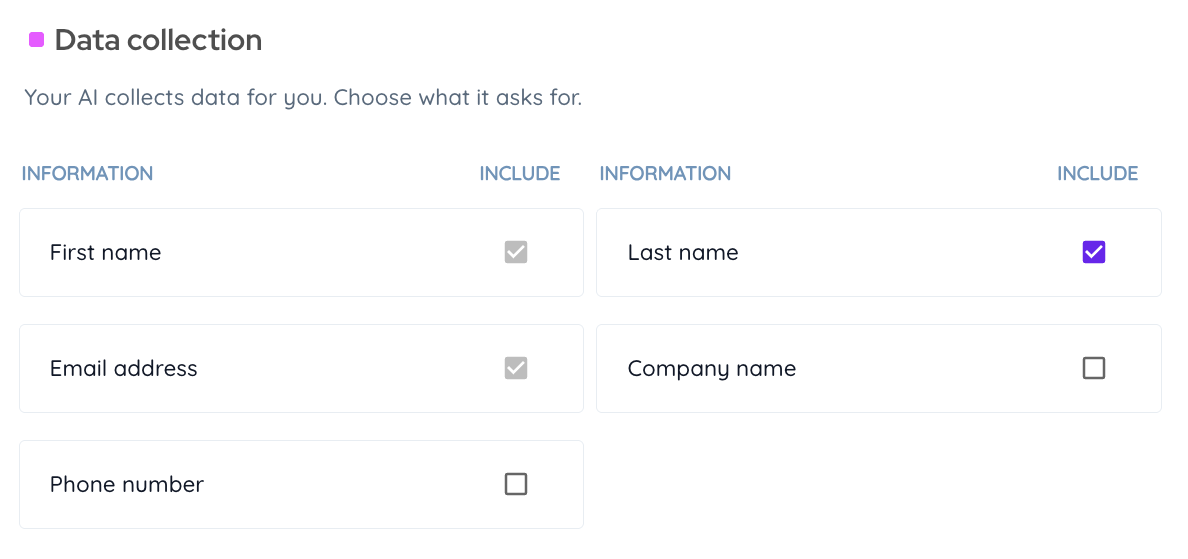This screenshot has width=1188, height=559.
Task: Enable the Company name checkbox
Action: pyautogui.click(x=1094, y=368)
